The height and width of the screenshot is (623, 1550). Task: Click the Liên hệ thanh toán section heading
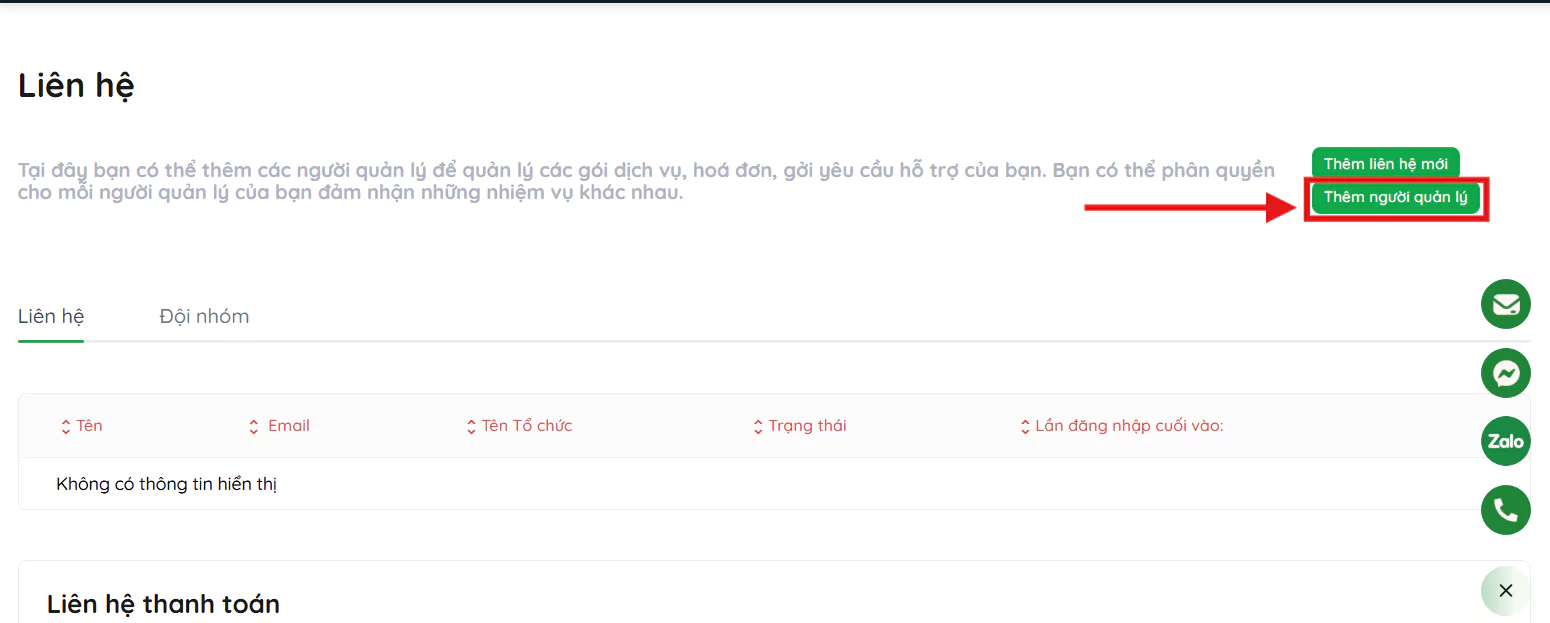(163, 604)
